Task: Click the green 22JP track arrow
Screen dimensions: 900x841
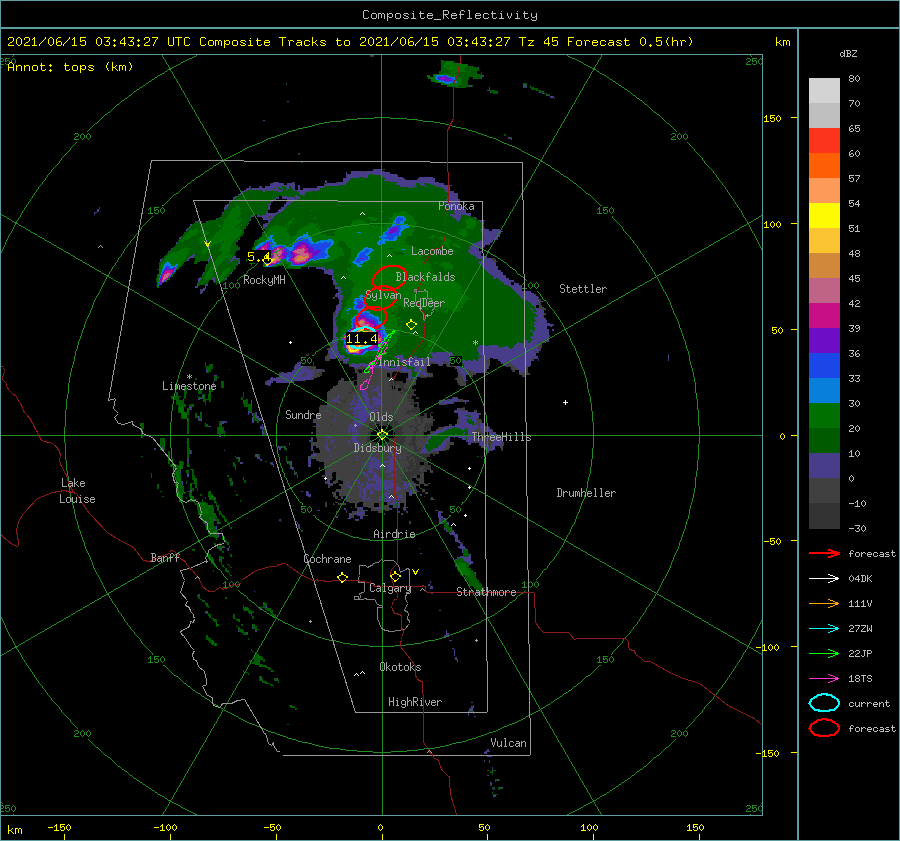Action: click(824, 653)
